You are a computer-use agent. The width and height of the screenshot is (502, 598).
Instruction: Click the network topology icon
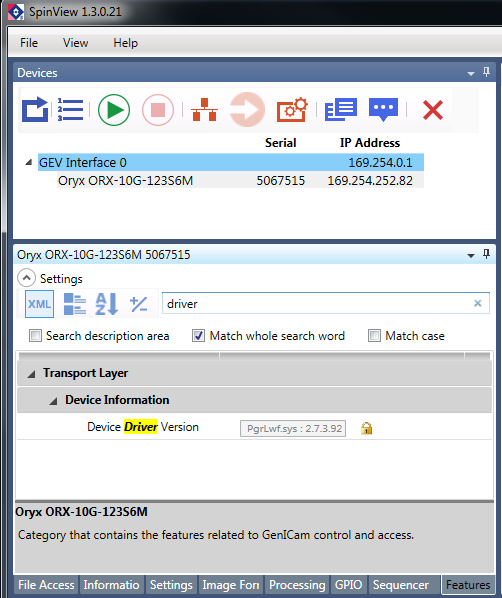(205, 110)
